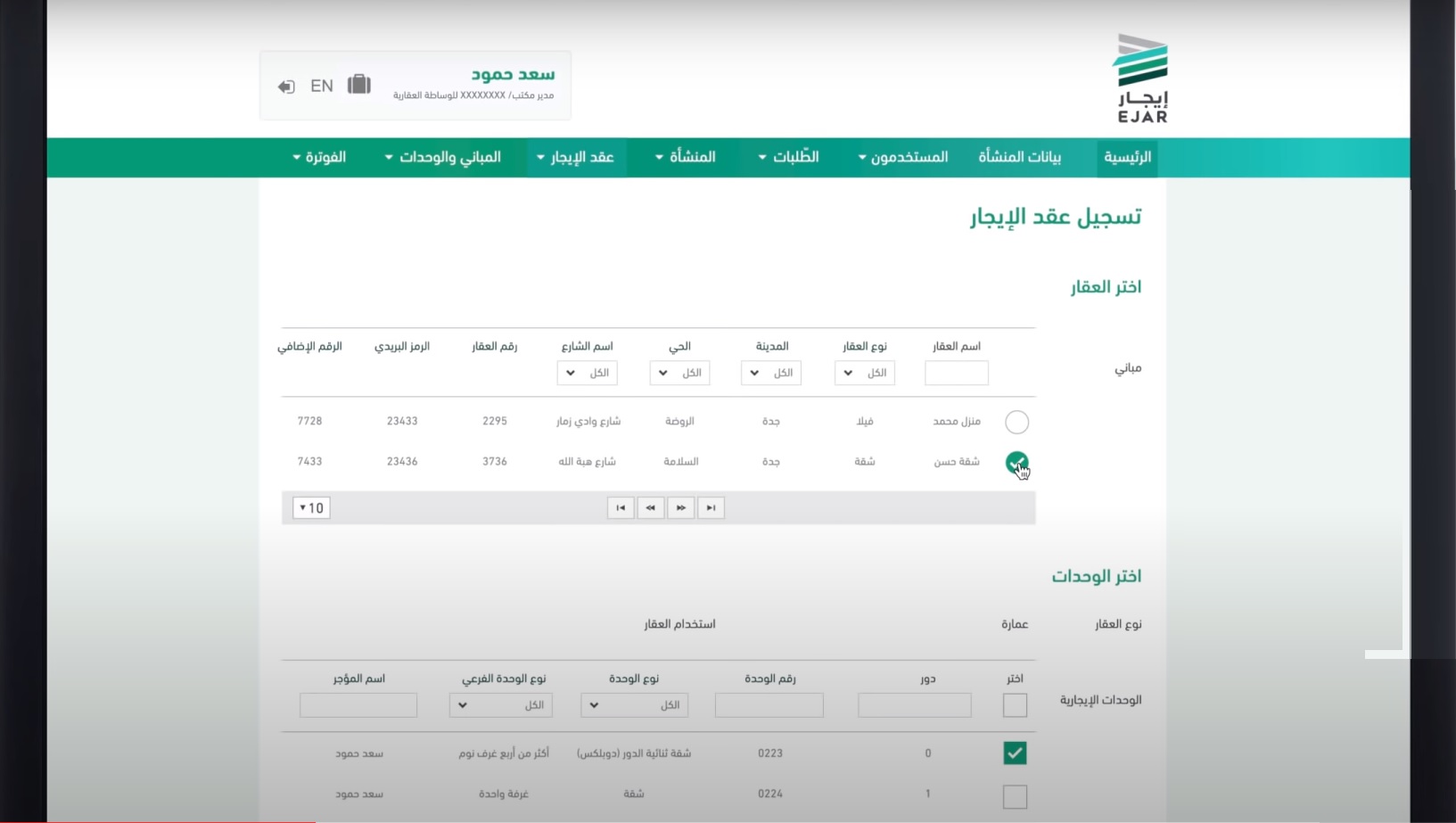The image size is (1456, 823).
Task: Click the district الروضة cell
Action: point(679,421)
